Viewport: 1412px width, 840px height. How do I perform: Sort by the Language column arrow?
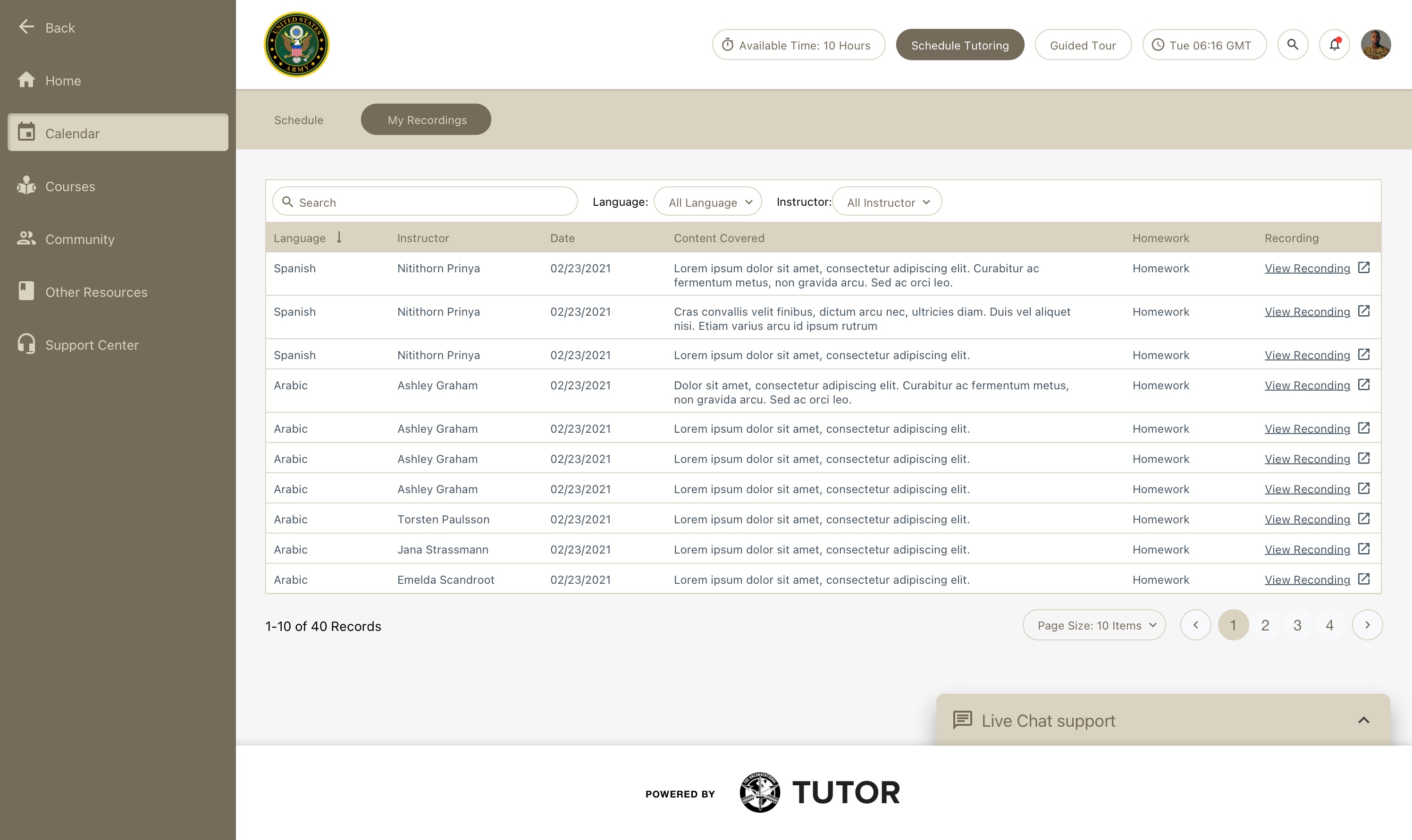tap(339, 237)
